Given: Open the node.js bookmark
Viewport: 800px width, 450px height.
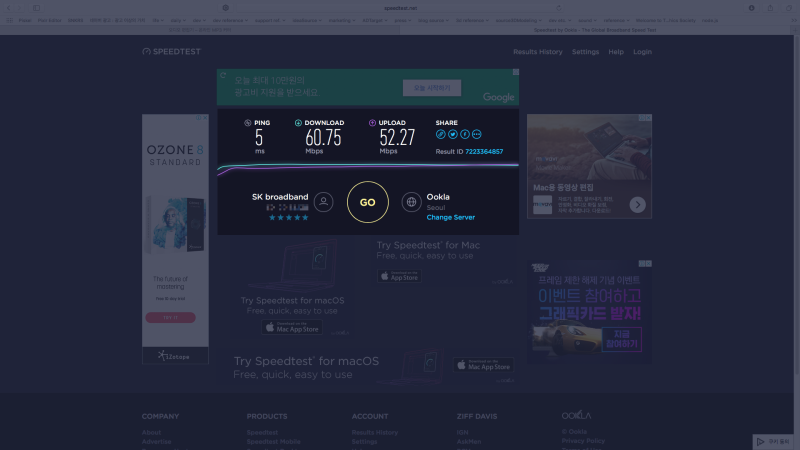Looking at the screenshot, I should click(x=710, y=20).
